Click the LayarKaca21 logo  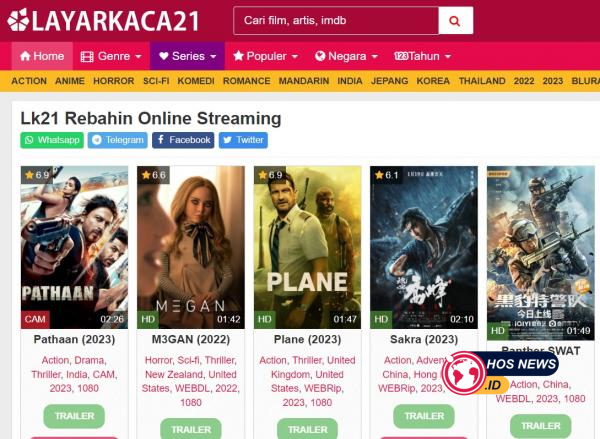(103, 20)
